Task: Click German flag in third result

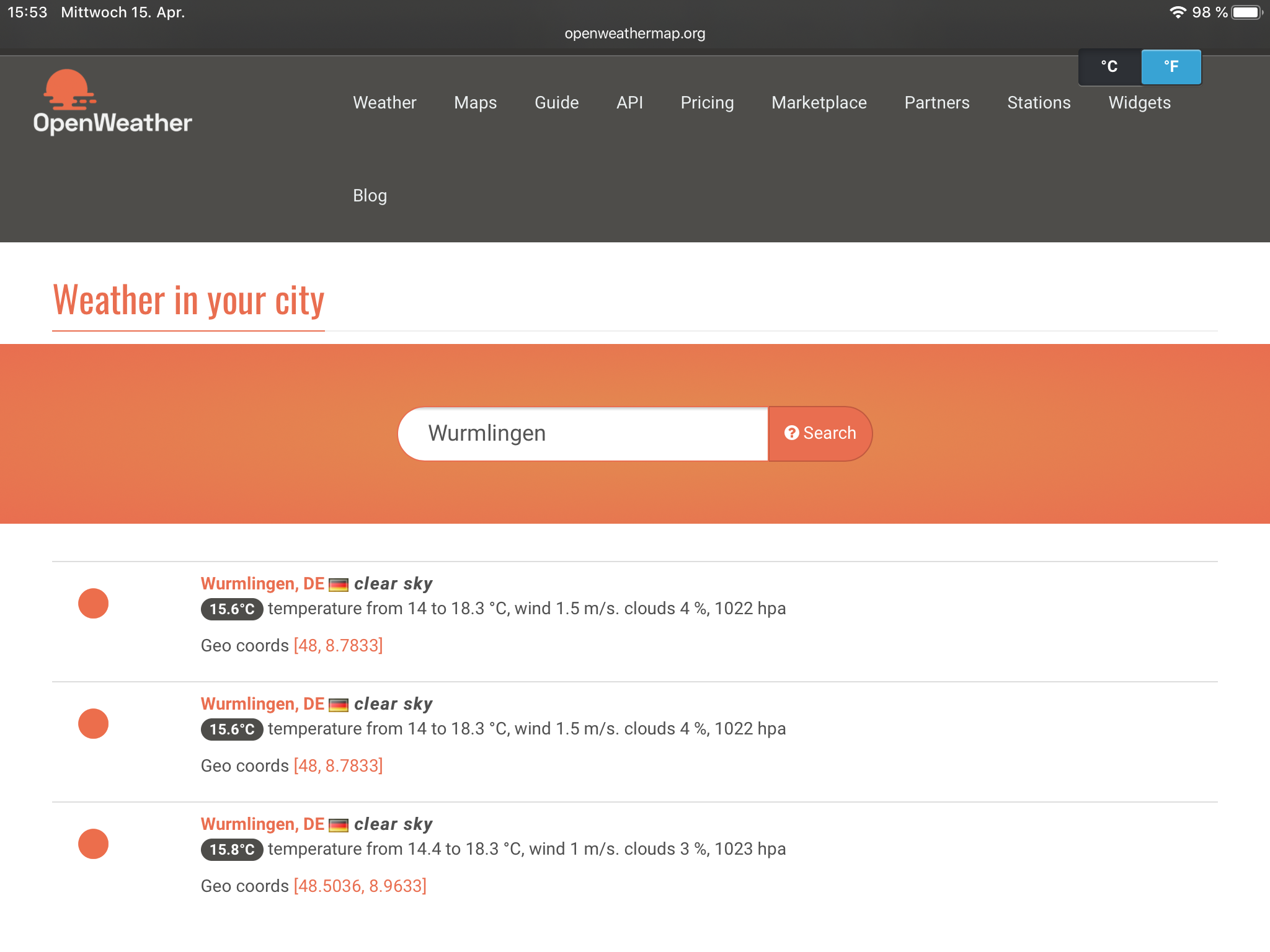Action: 339,825
